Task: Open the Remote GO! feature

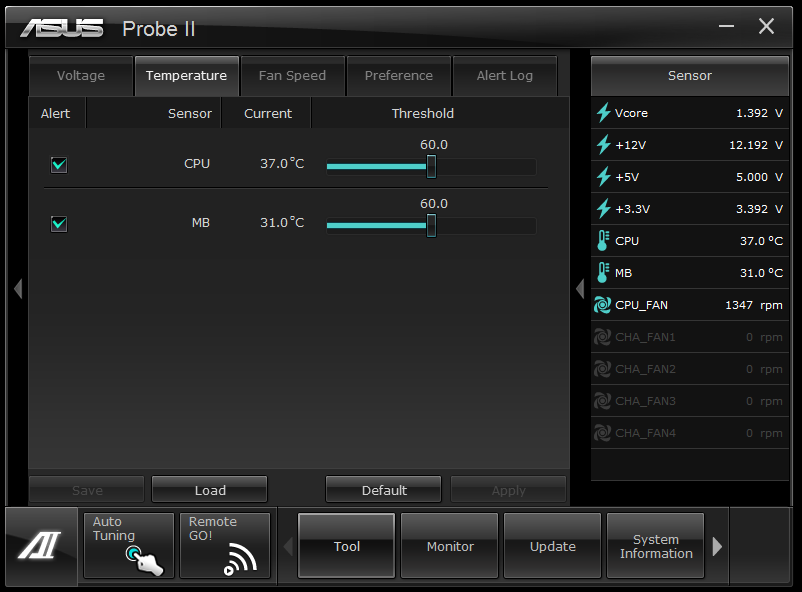Action: [225, 545]
